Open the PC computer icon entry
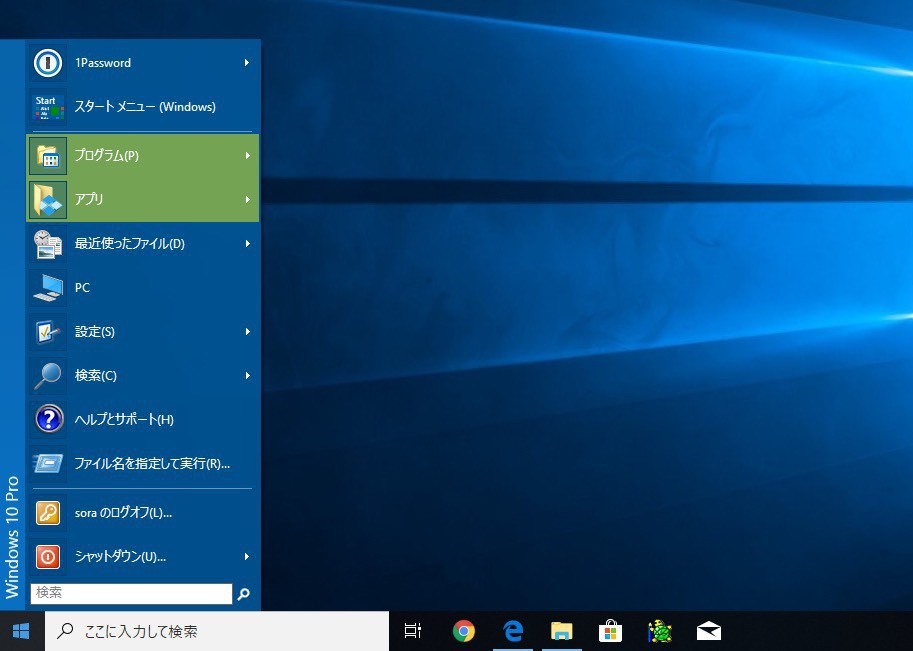 click(x=47, y=288)
